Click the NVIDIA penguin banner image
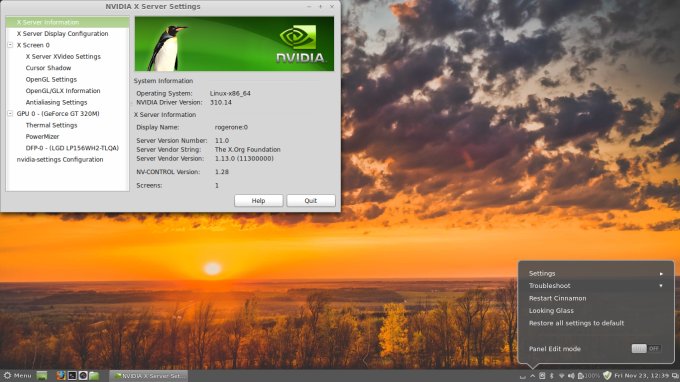 pyautogui.click(x=234, y=44)
